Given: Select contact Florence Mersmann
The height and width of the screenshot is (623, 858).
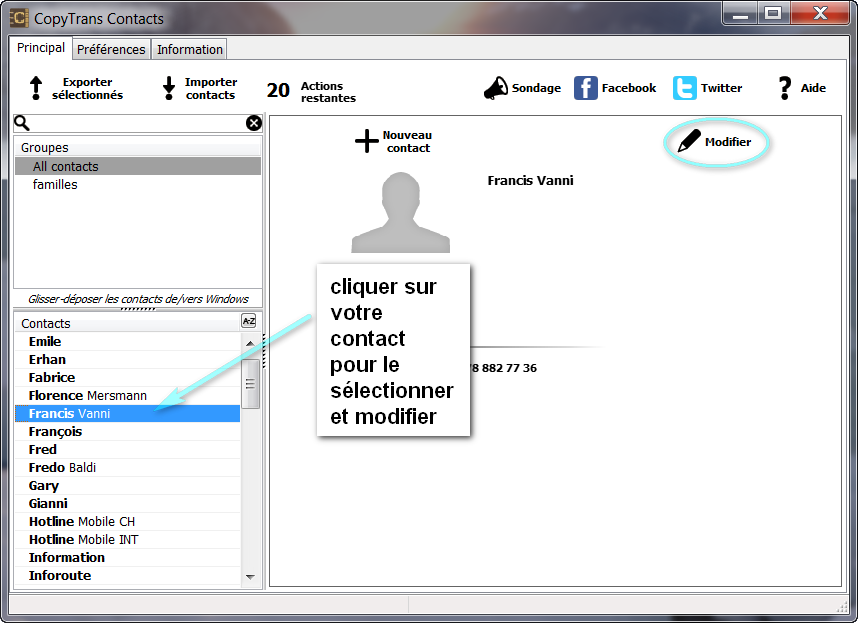Looking at the screenshot, I should 127,395.
